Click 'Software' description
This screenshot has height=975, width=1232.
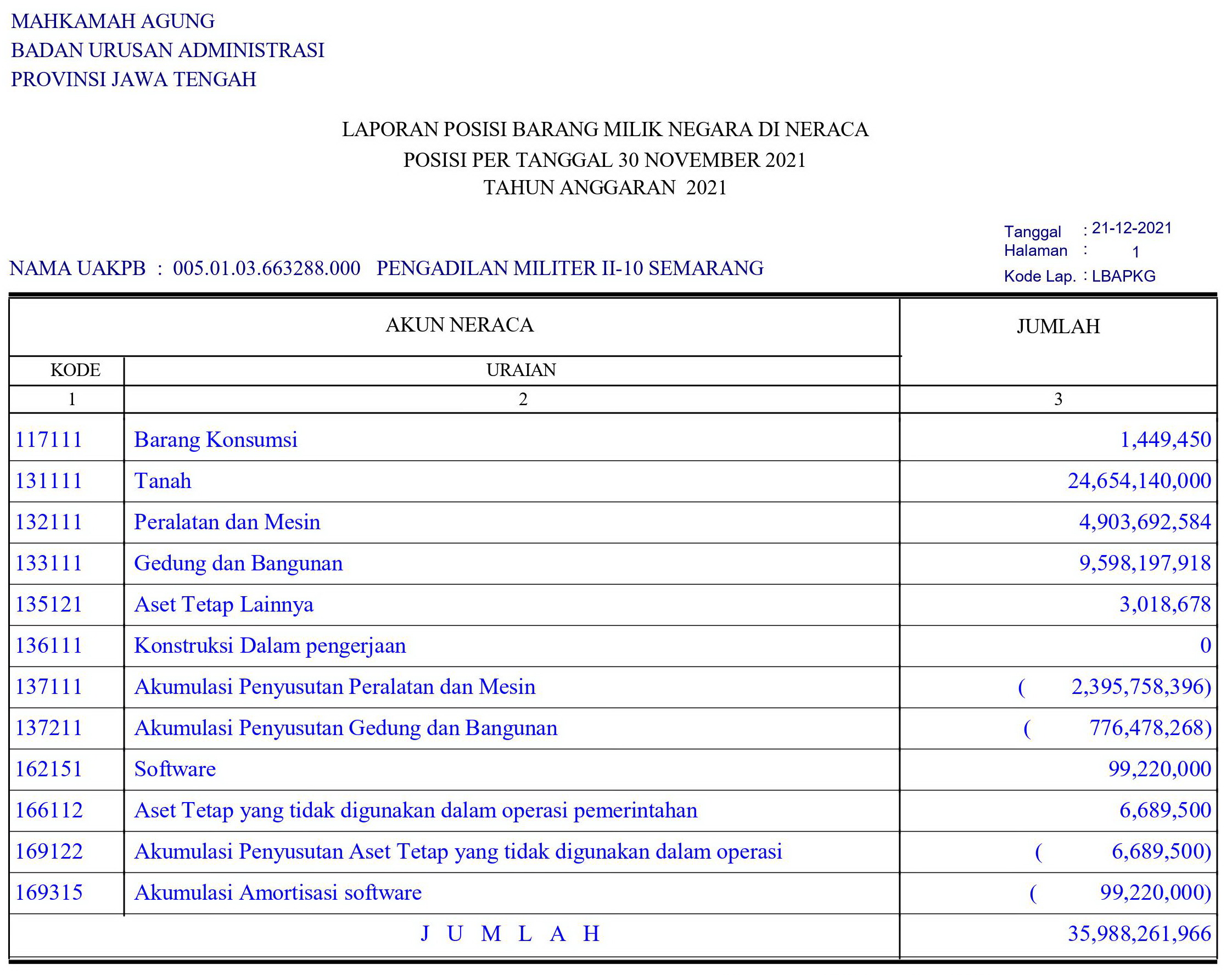click(x=175, y=769)
